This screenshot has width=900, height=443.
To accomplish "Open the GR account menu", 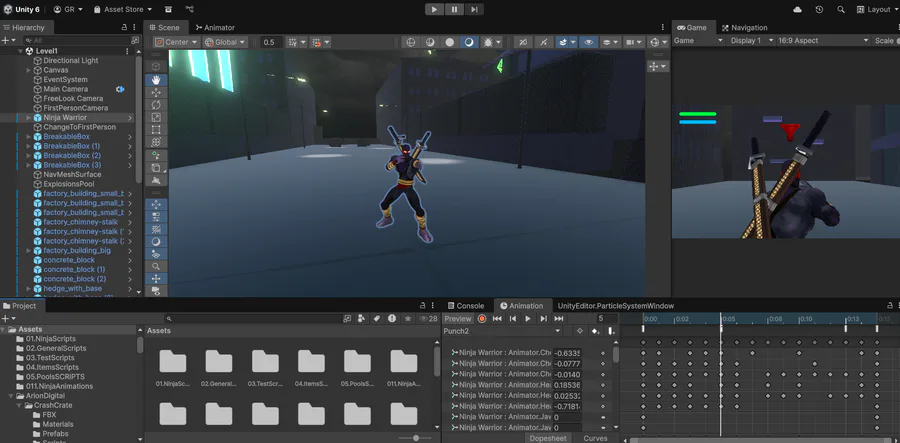I will pyautogui.click(x=68, y=10).
